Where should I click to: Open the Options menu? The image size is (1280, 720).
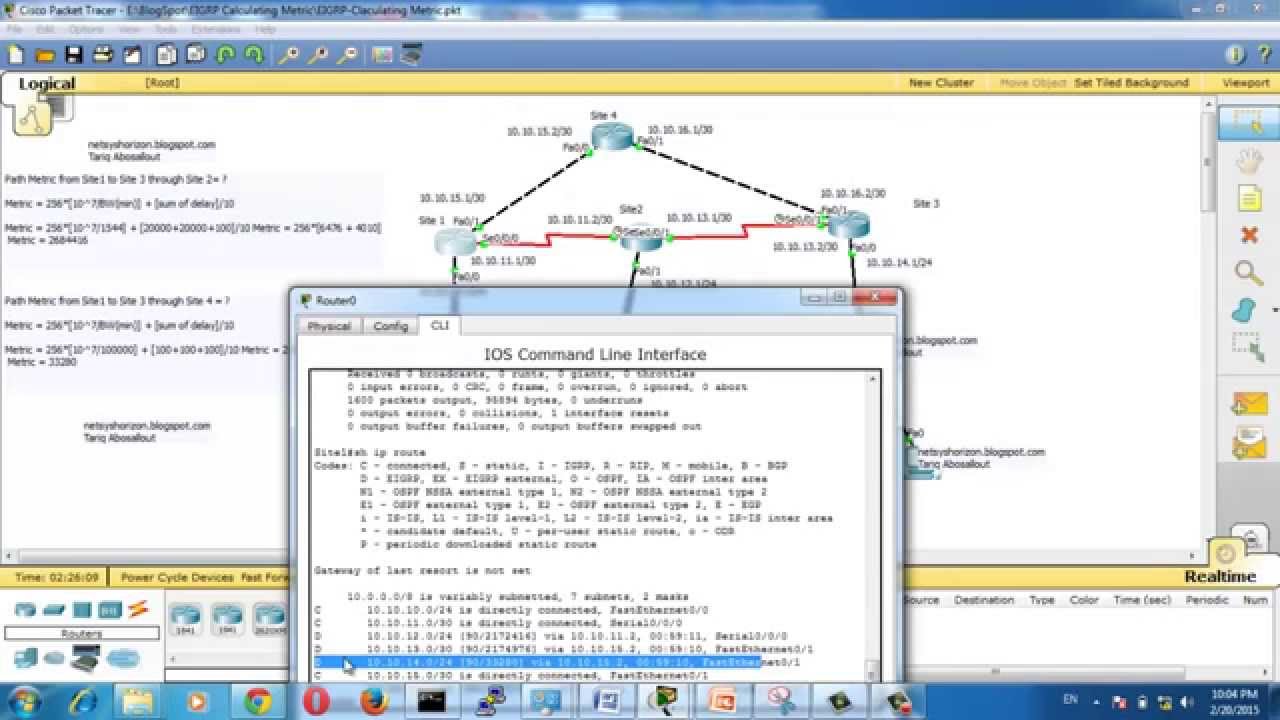[86, 30]
